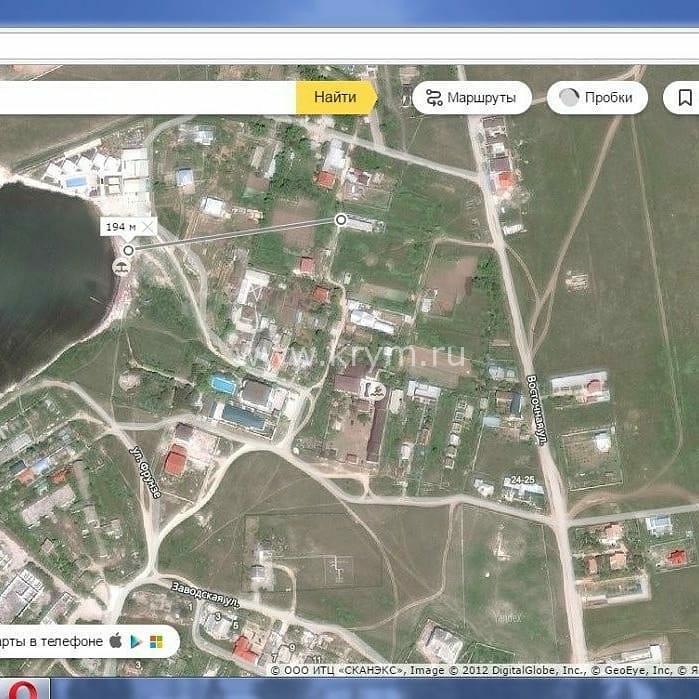This screenshot has width=699, height=699.
Task: Click the yellow Найти search button
Action: (x=334, y=98)
